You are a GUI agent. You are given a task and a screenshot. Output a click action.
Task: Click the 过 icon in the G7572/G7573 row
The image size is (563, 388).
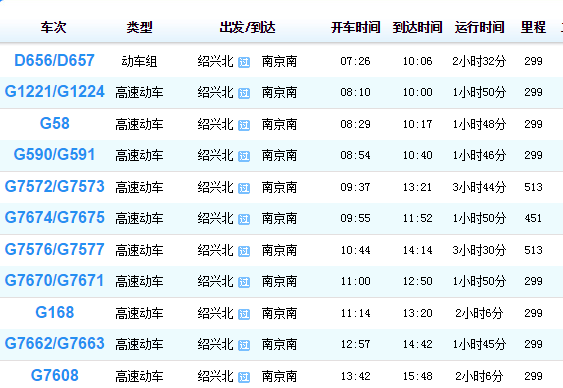[244, 188]
